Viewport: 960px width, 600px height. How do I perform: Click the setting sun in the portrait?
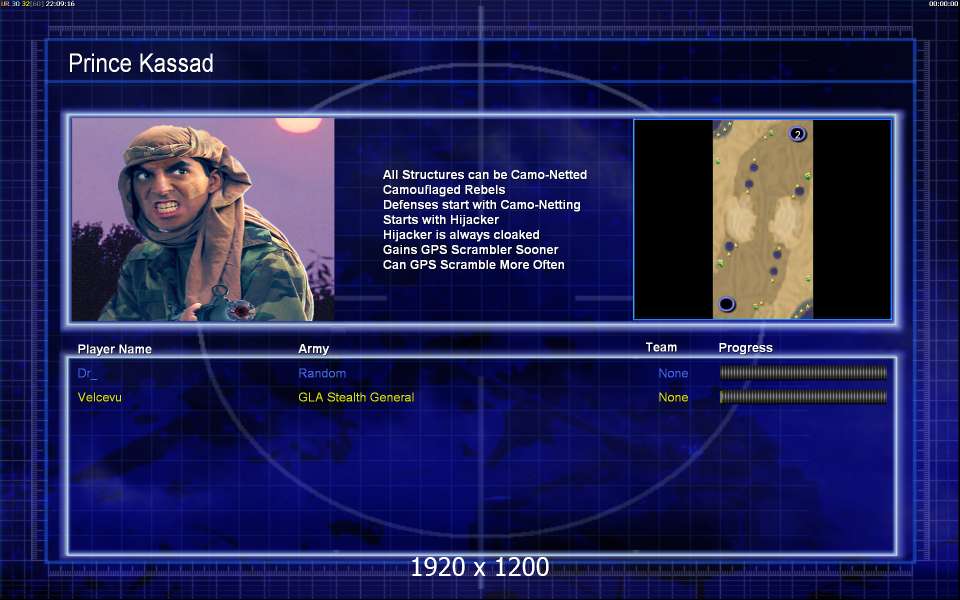click(x=298, y=125)
